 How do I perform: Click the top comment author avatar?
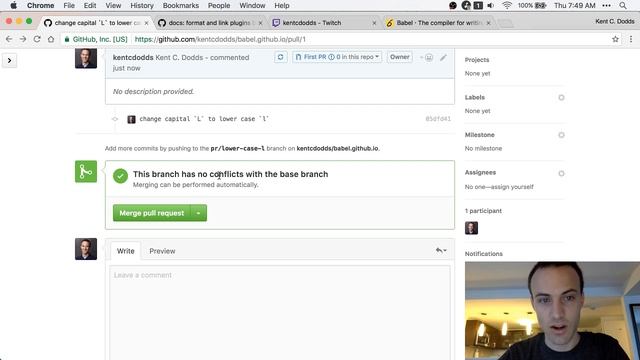[x=86, y=58]
